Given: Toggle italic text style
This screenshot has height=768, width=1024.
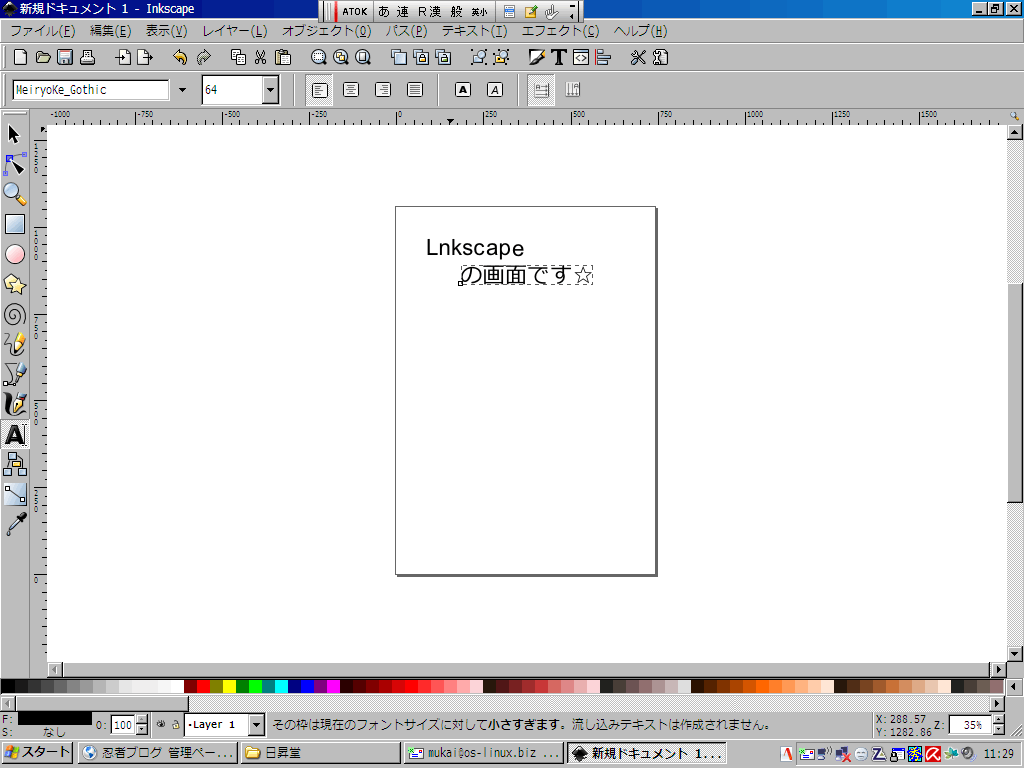Looking at the screenshot, I should pos(494,90).
